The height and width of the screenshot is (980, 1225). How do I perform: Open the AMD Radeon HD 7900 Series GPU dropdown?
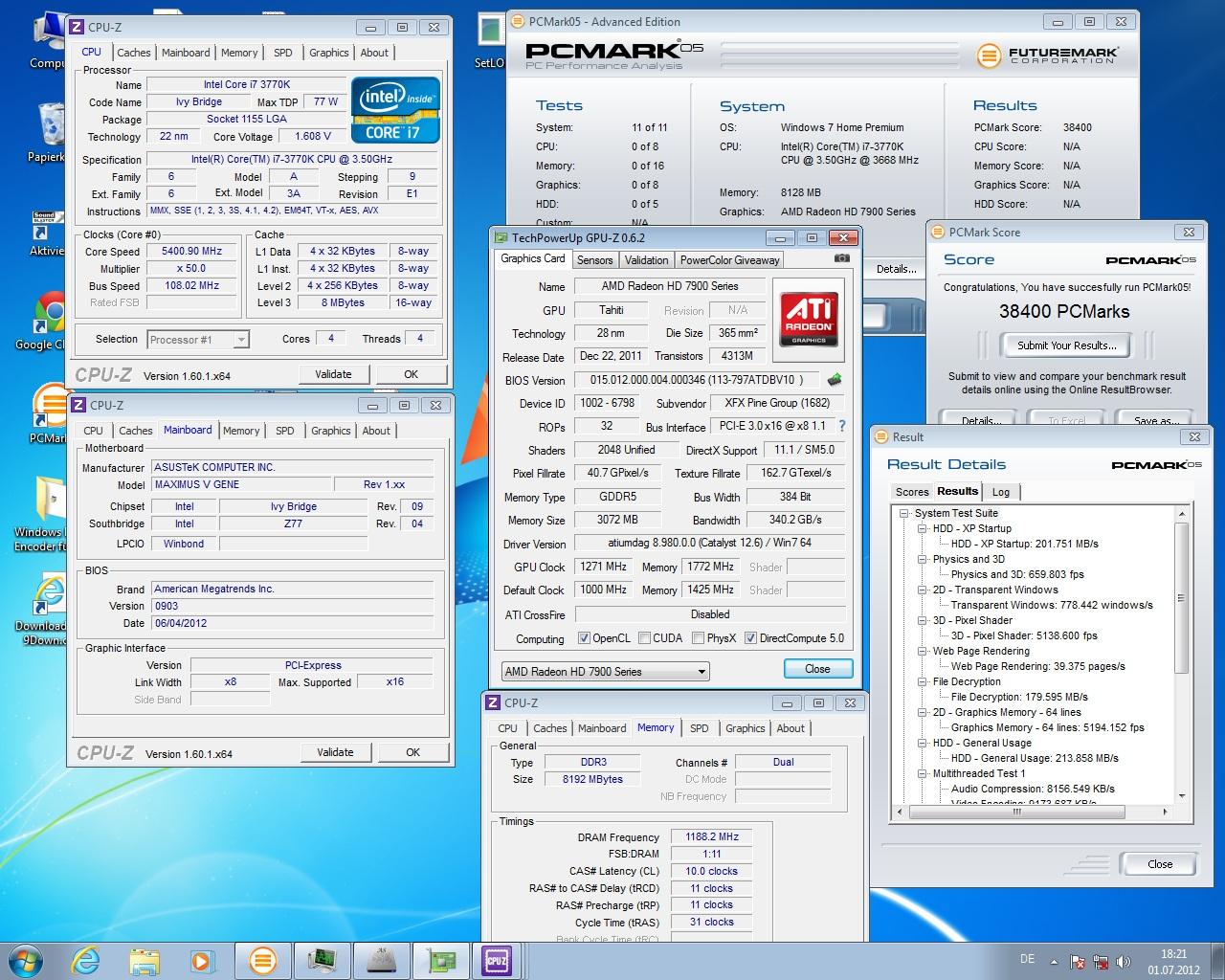click(x=606, y=672)
